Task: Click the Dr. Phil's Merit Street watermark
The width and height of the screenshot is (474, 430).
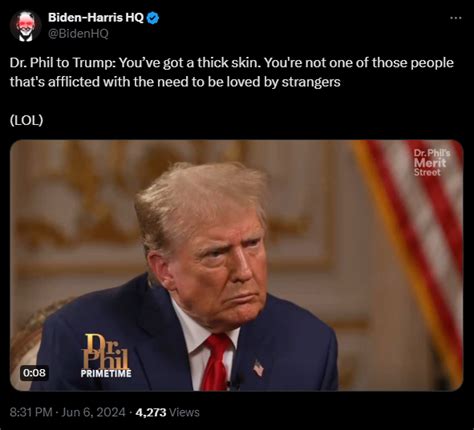Action: tap(432, 163)
